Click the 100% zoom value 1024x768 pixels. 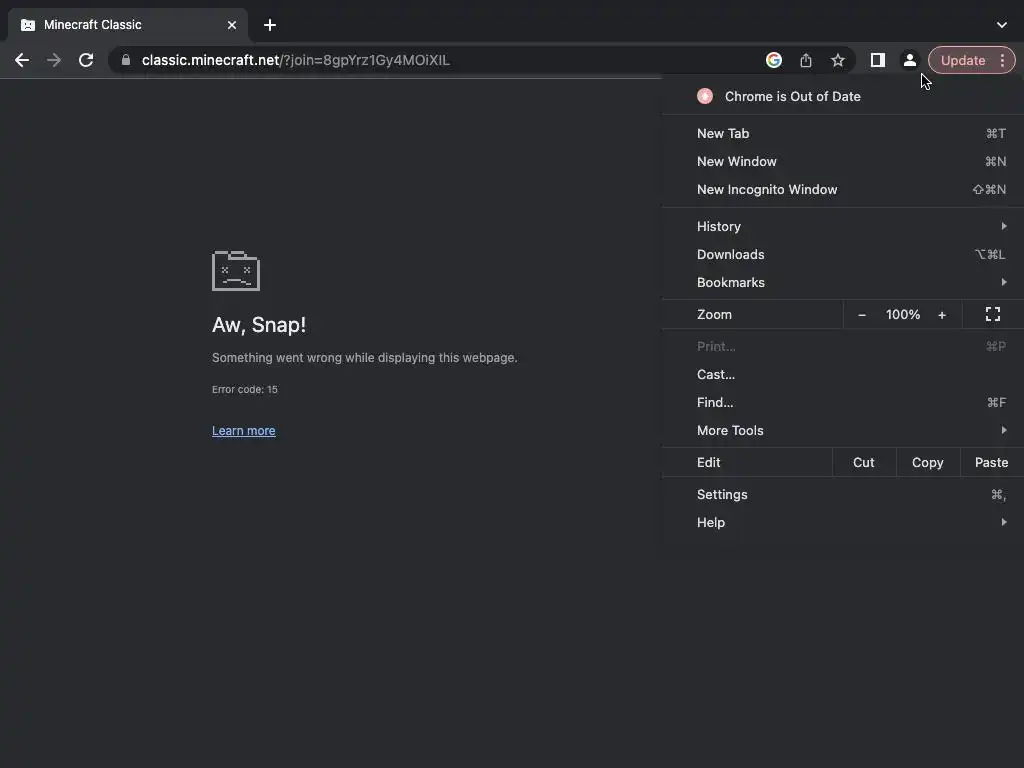pos(903,315)
